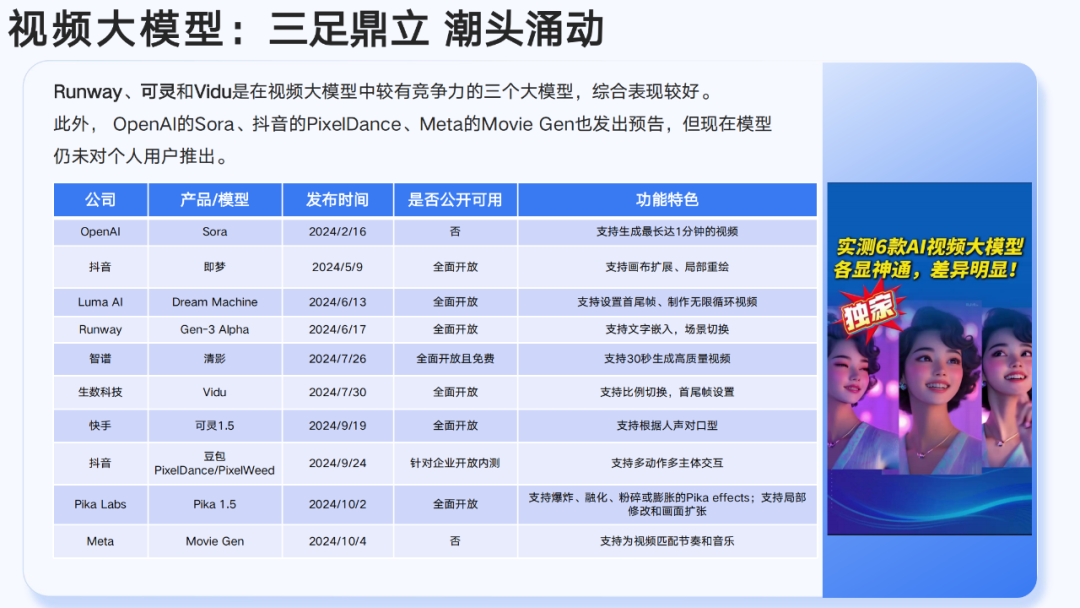Click the 独家 starburst badge

point(869,313)
